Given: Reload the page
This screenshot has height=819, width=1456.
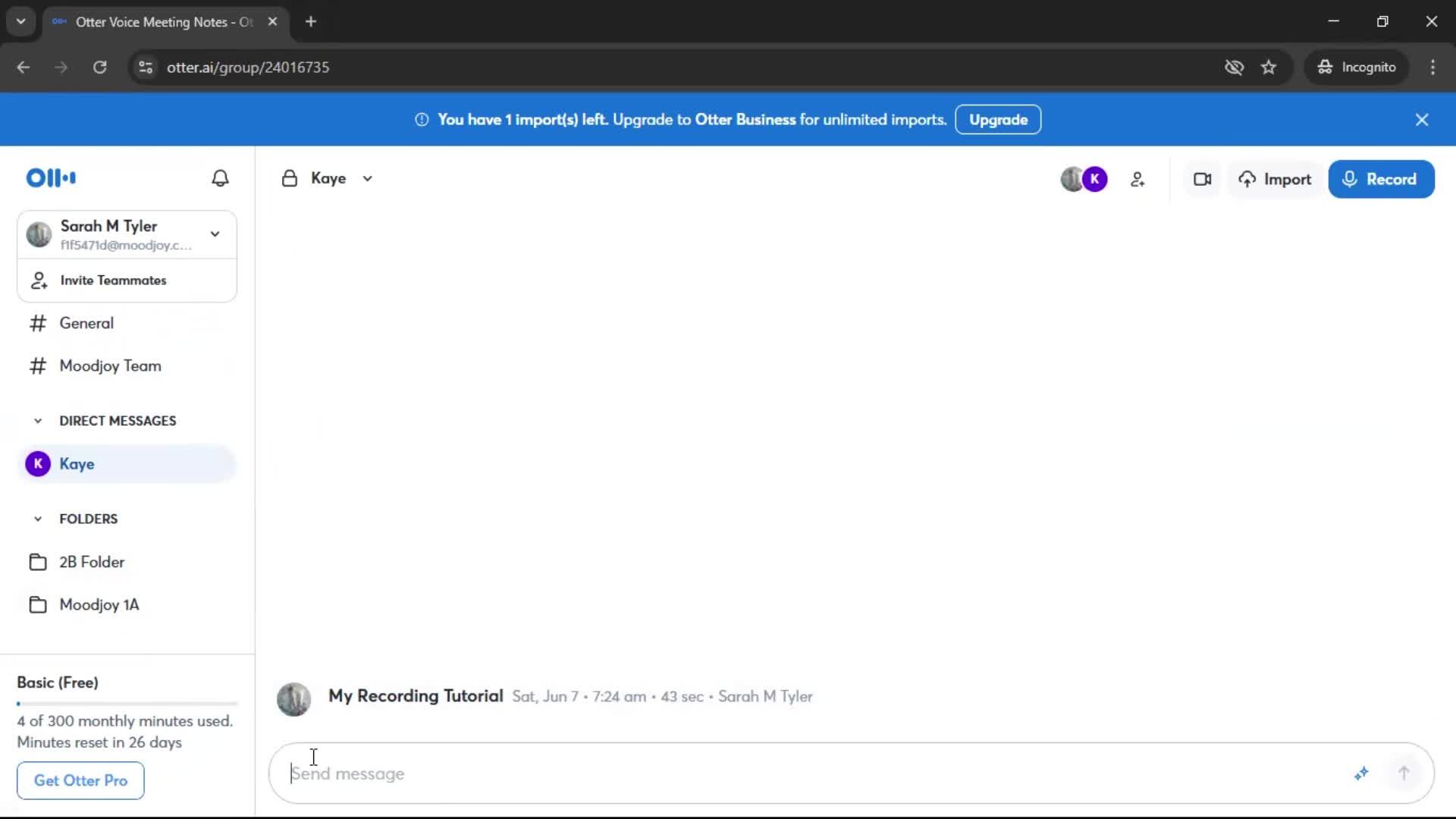Looking at the screenshot, I should [99, 67].
